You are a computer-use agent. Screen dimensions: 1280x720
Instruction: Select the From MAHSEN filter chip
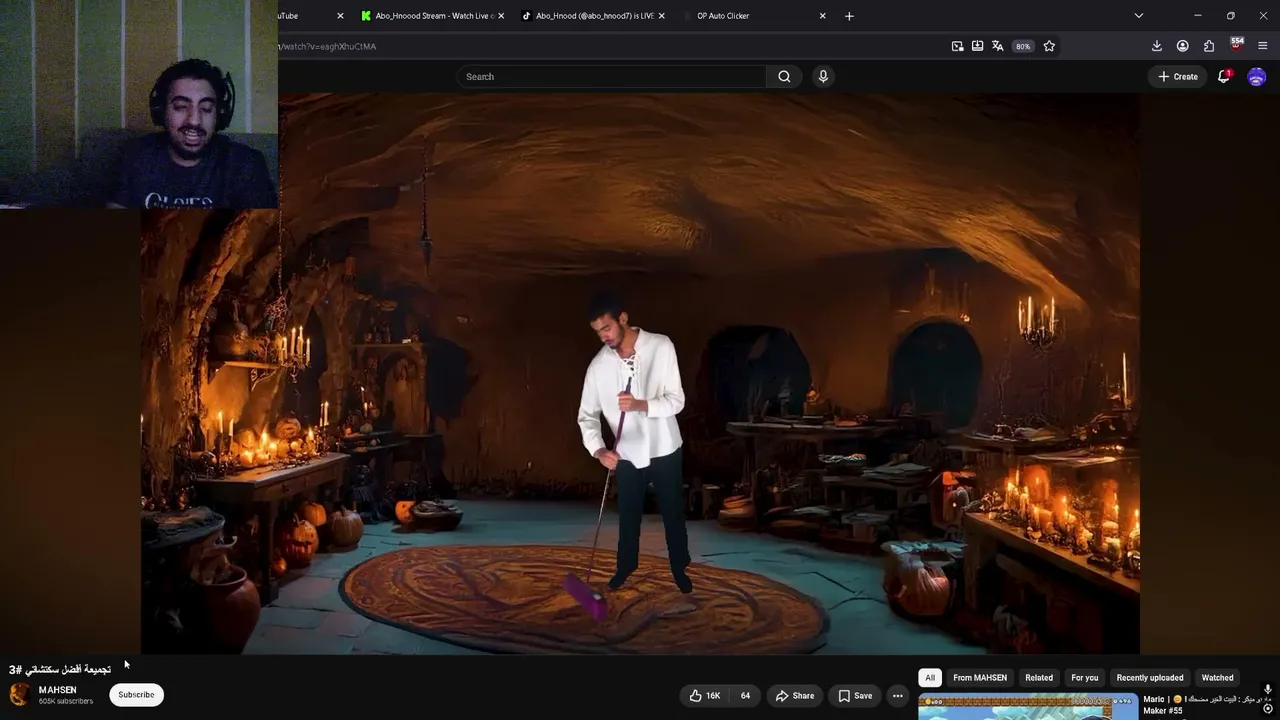tap(980, 678)
